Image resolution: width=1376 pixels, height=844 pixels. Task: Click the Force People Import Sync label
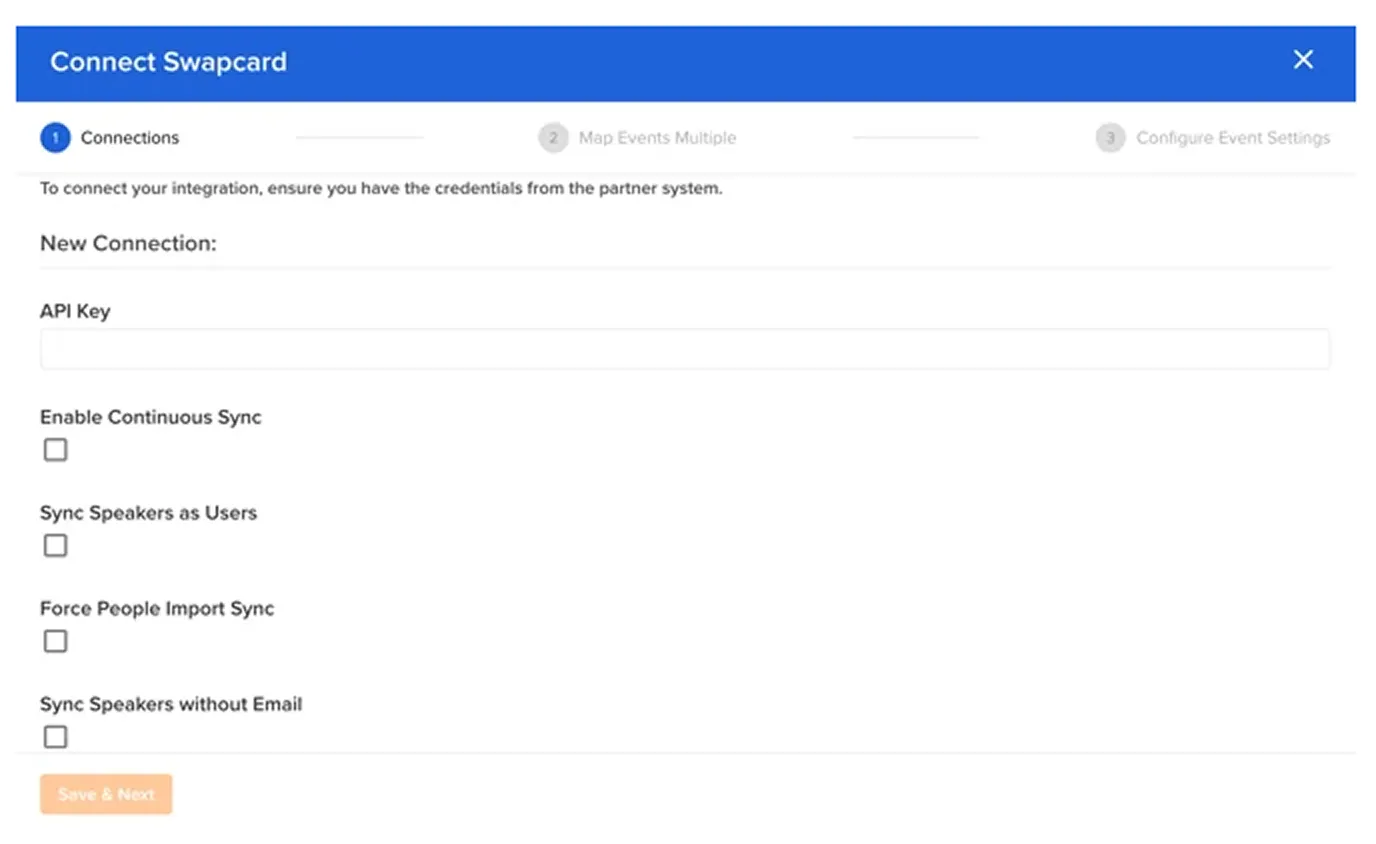tap(157, 608)
